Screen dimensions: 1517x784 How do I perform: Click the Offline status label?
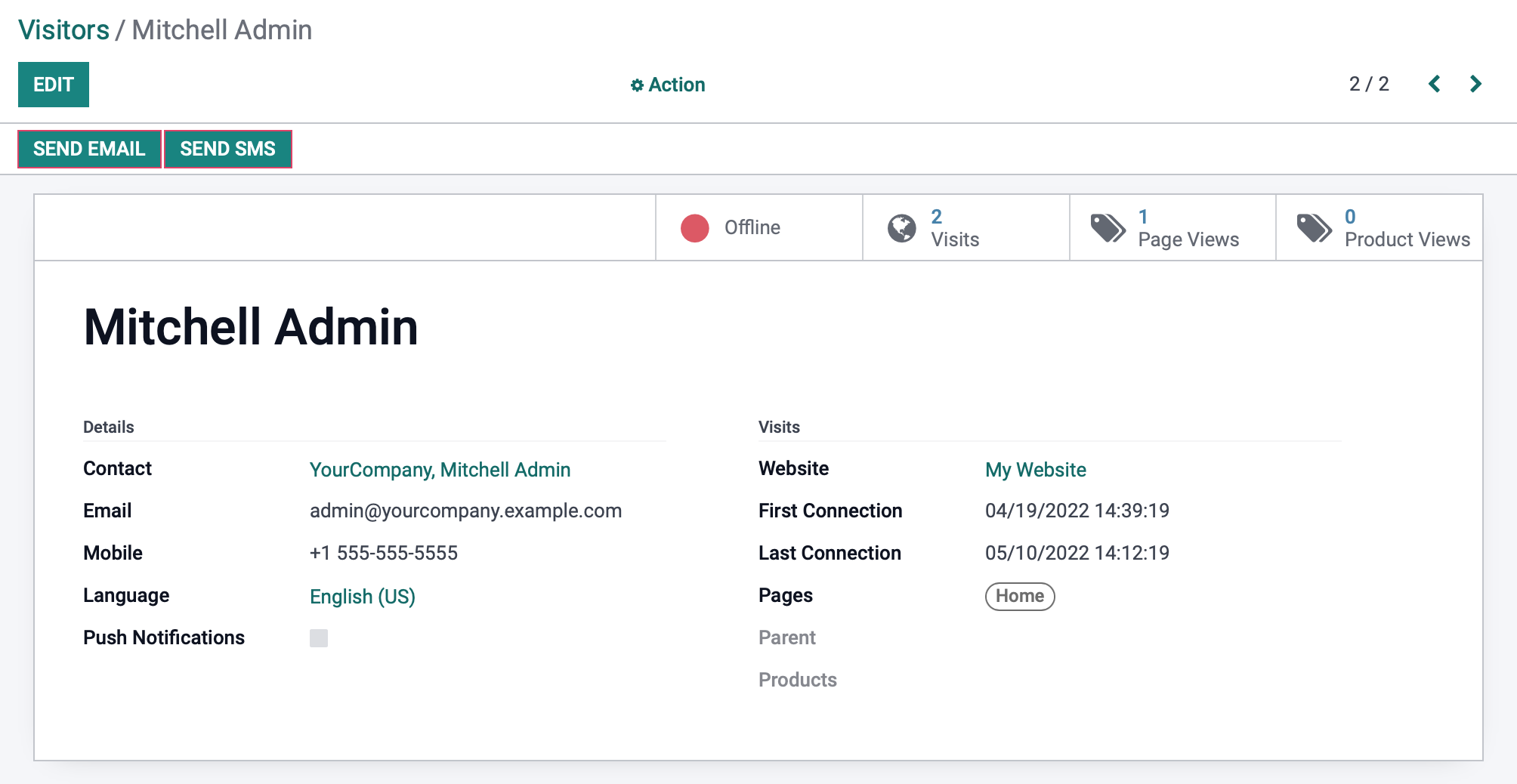tap(752, 227)
